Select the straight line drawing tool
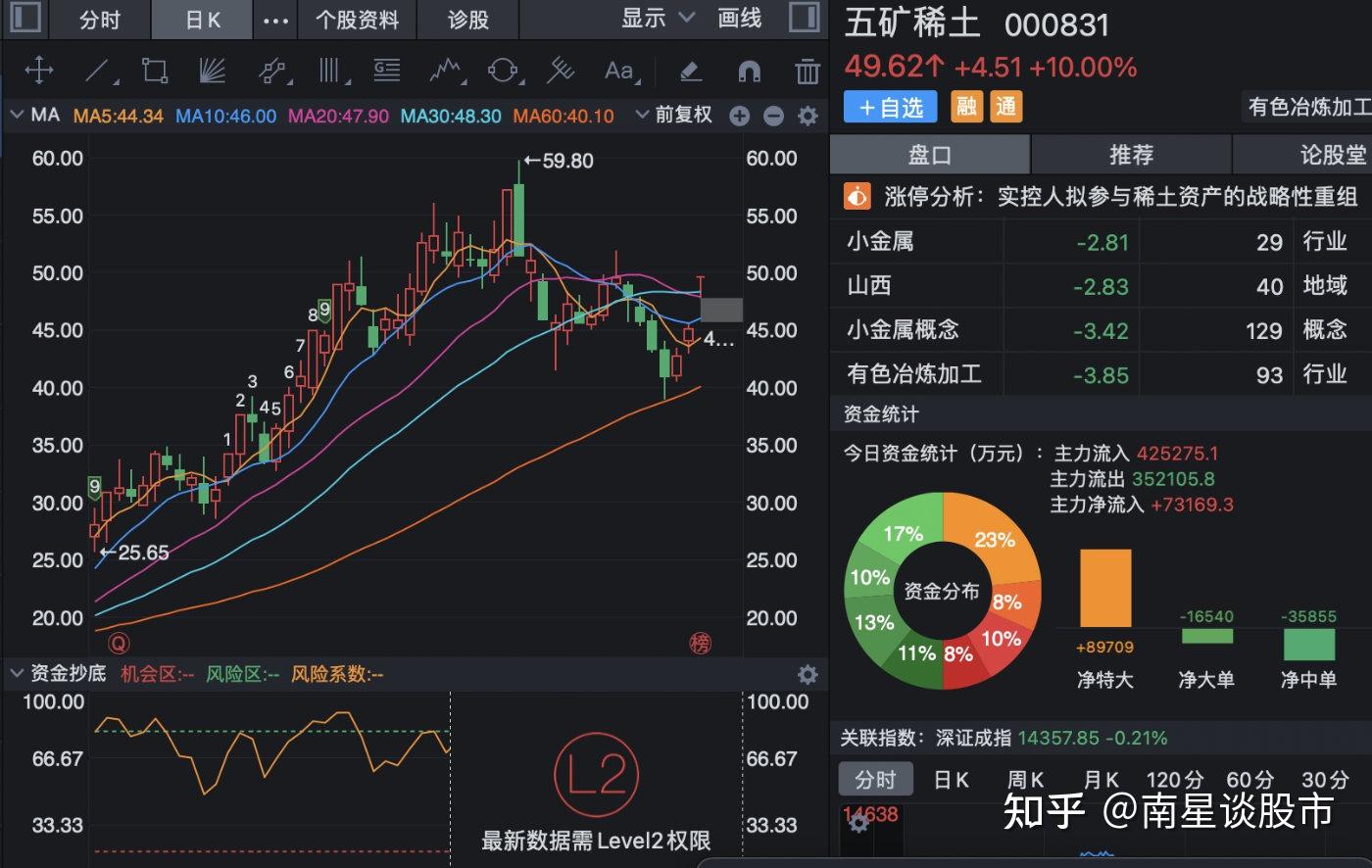Viewport: 1372px width, 868px height. (x=99, y=71)
